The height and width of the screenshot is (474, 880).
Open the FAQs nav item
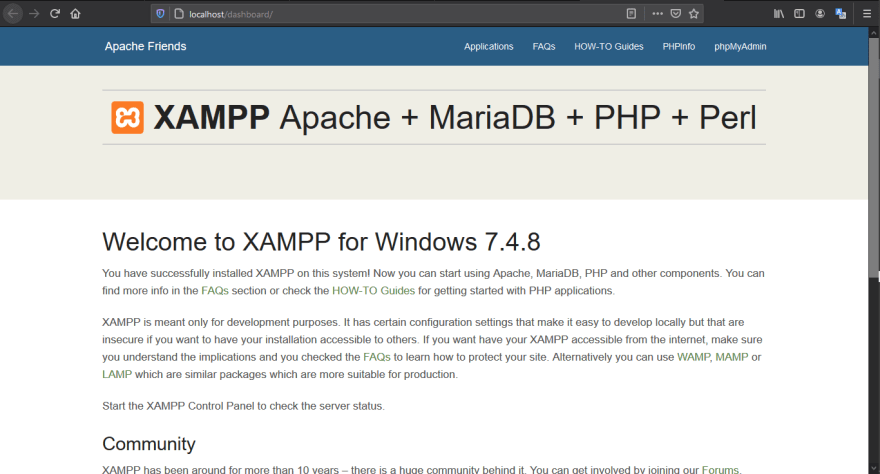[x=544, y=47]
